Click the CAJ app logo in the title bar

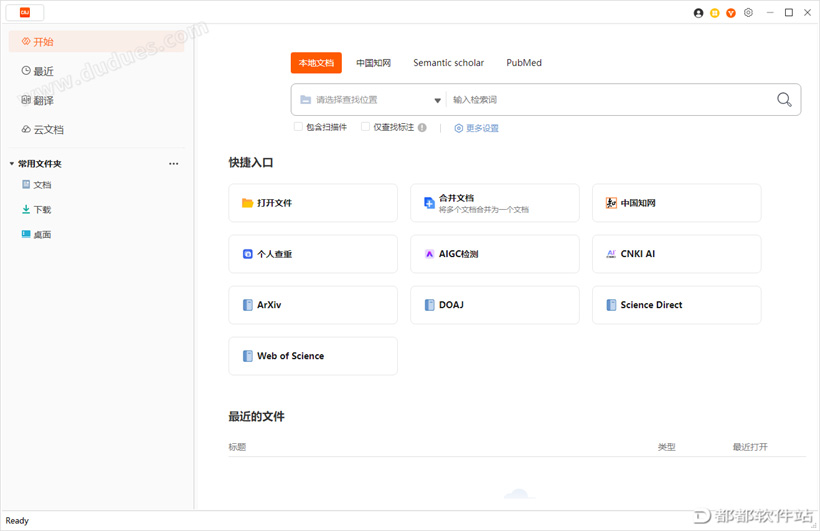coord(25,13)
